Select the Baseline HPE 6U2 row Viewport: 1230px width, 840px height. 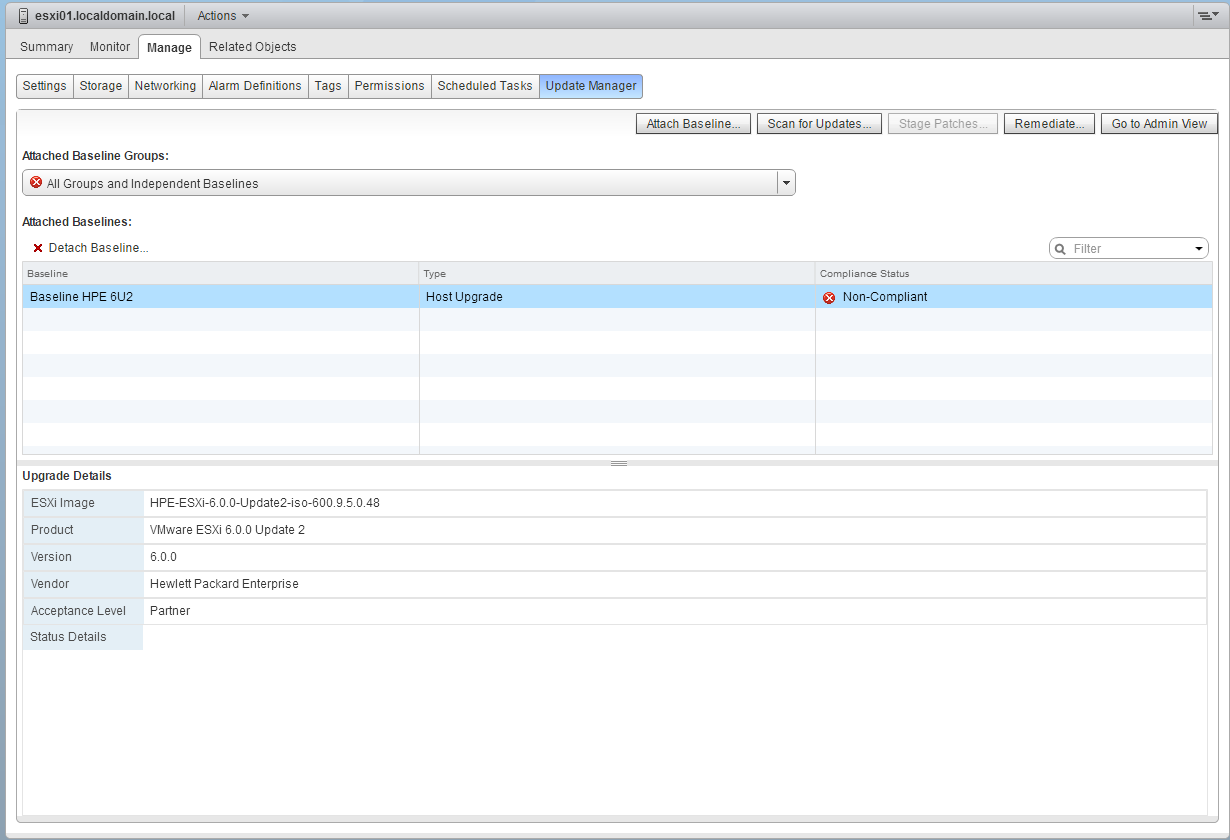(200, 296)
